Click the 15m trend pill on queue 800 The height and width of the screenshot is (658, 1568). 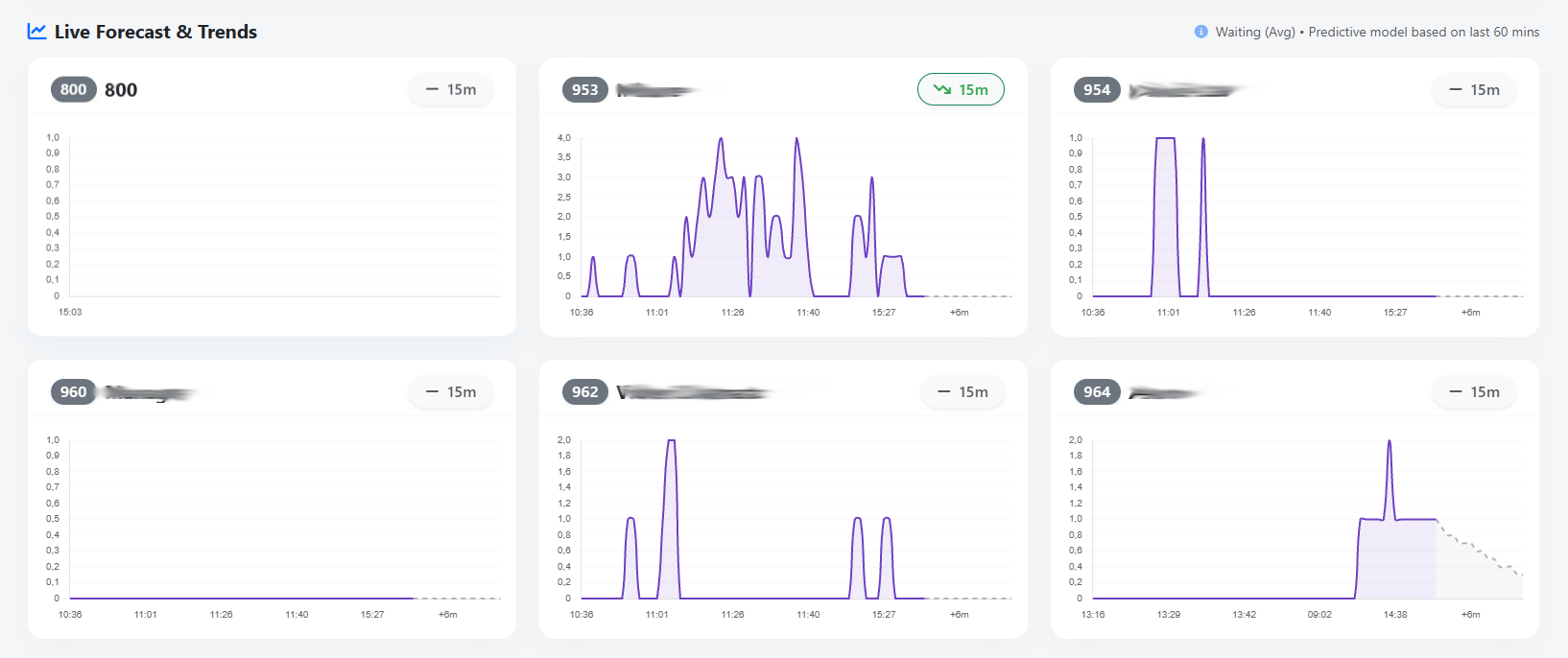point(451,89)
